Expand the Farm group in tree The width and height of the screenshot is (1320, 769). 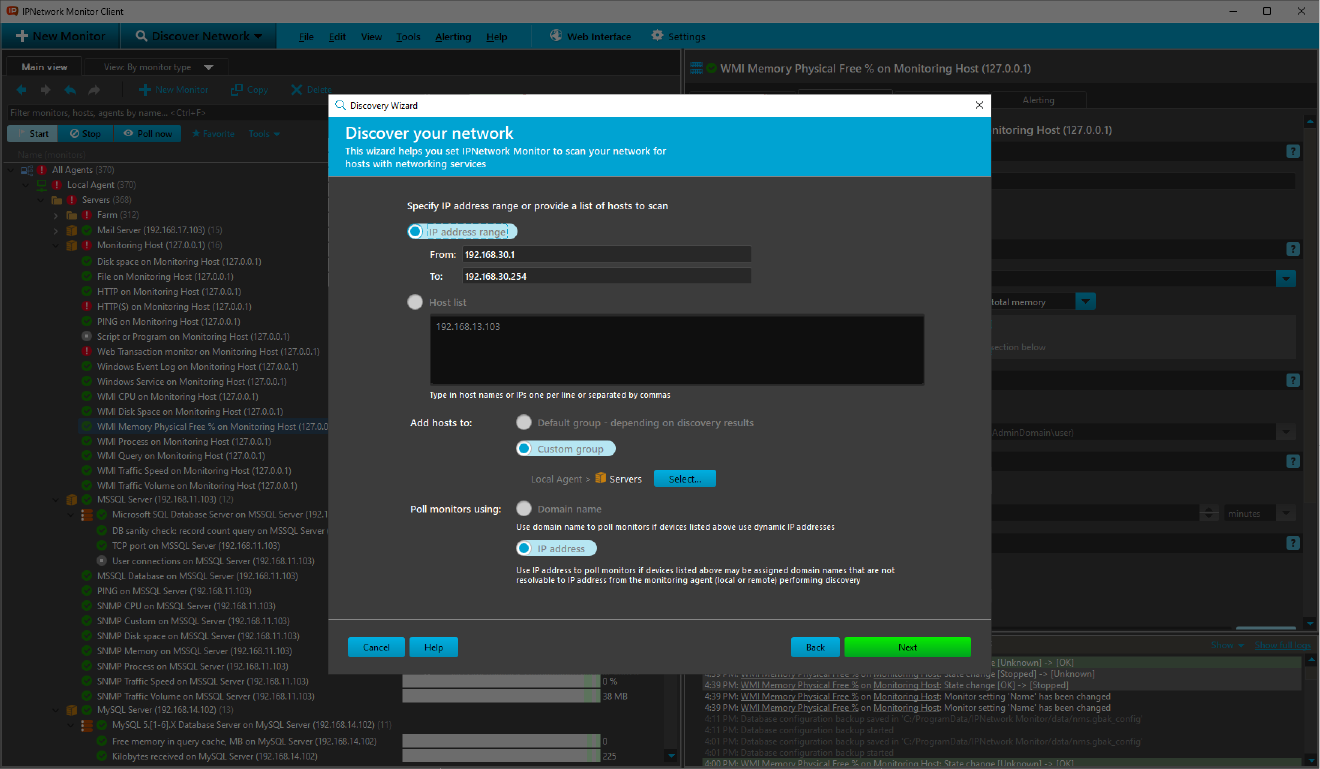click(57, 215)
